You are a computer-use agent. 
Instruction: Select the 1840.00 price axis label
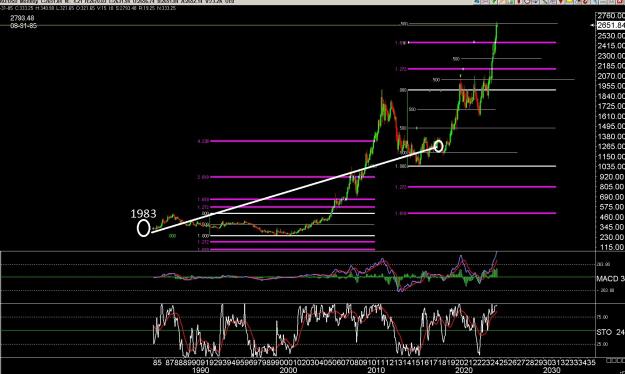[x=611, y=96]
